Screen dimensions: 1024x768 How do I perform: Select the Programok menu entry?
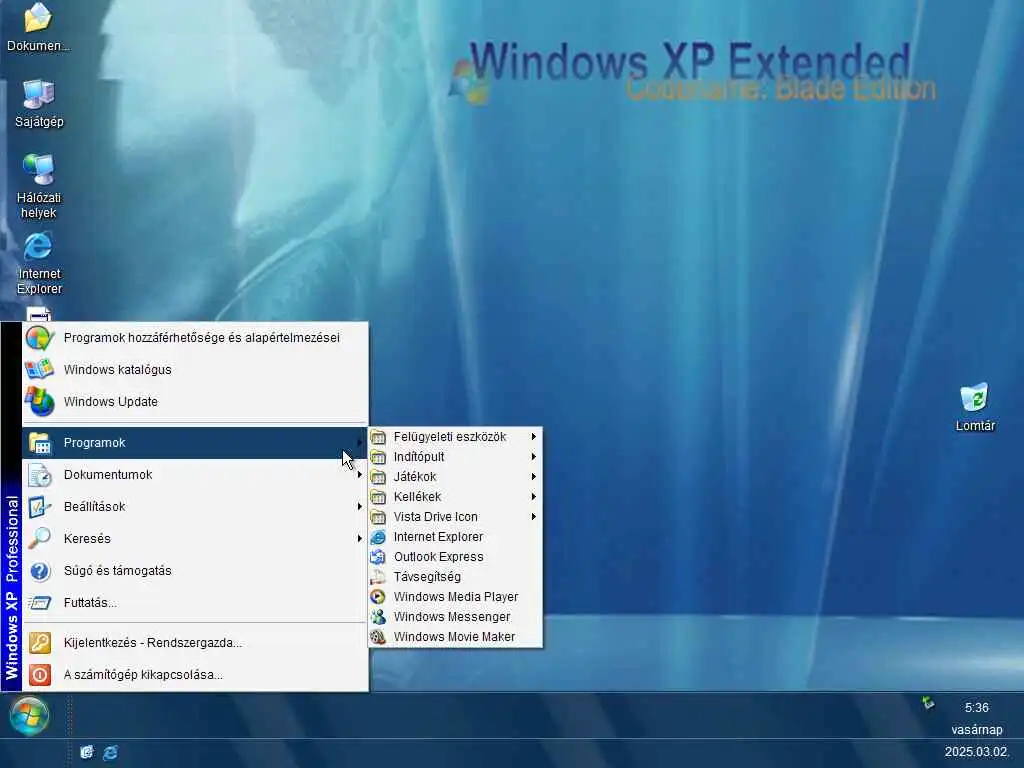[195, 443]
